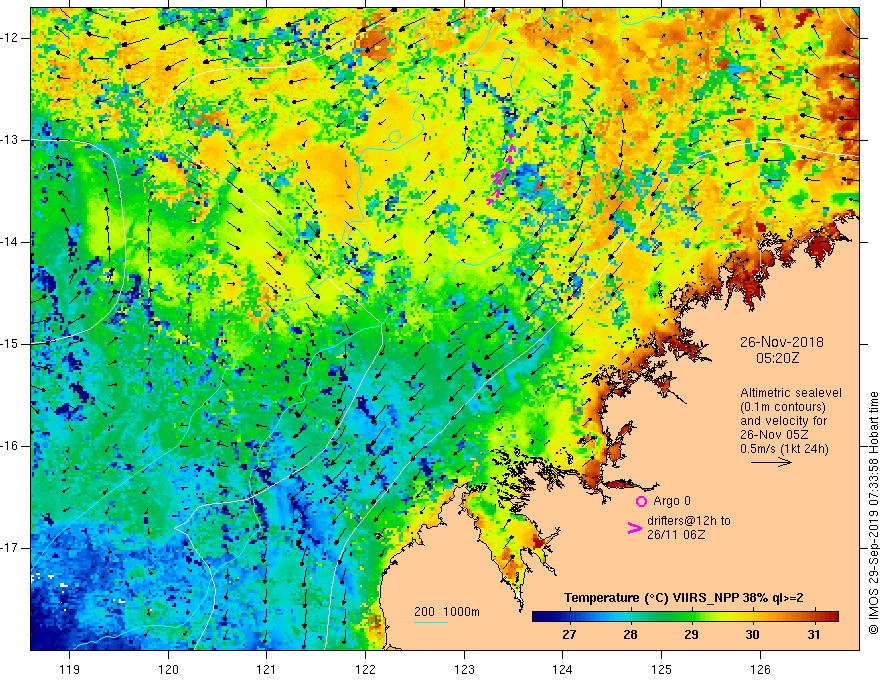This screenshot has width=880, height=680.
Task: Click the '26-Nov-2018' date text
Action: pos(782,342)
